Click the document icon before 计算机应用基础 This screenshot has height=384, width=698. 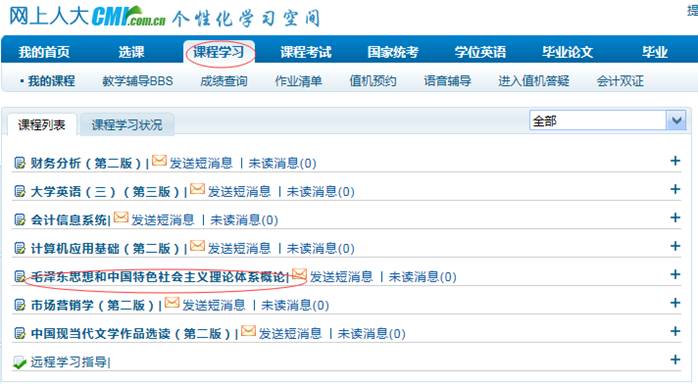click(x=20, y=248)
